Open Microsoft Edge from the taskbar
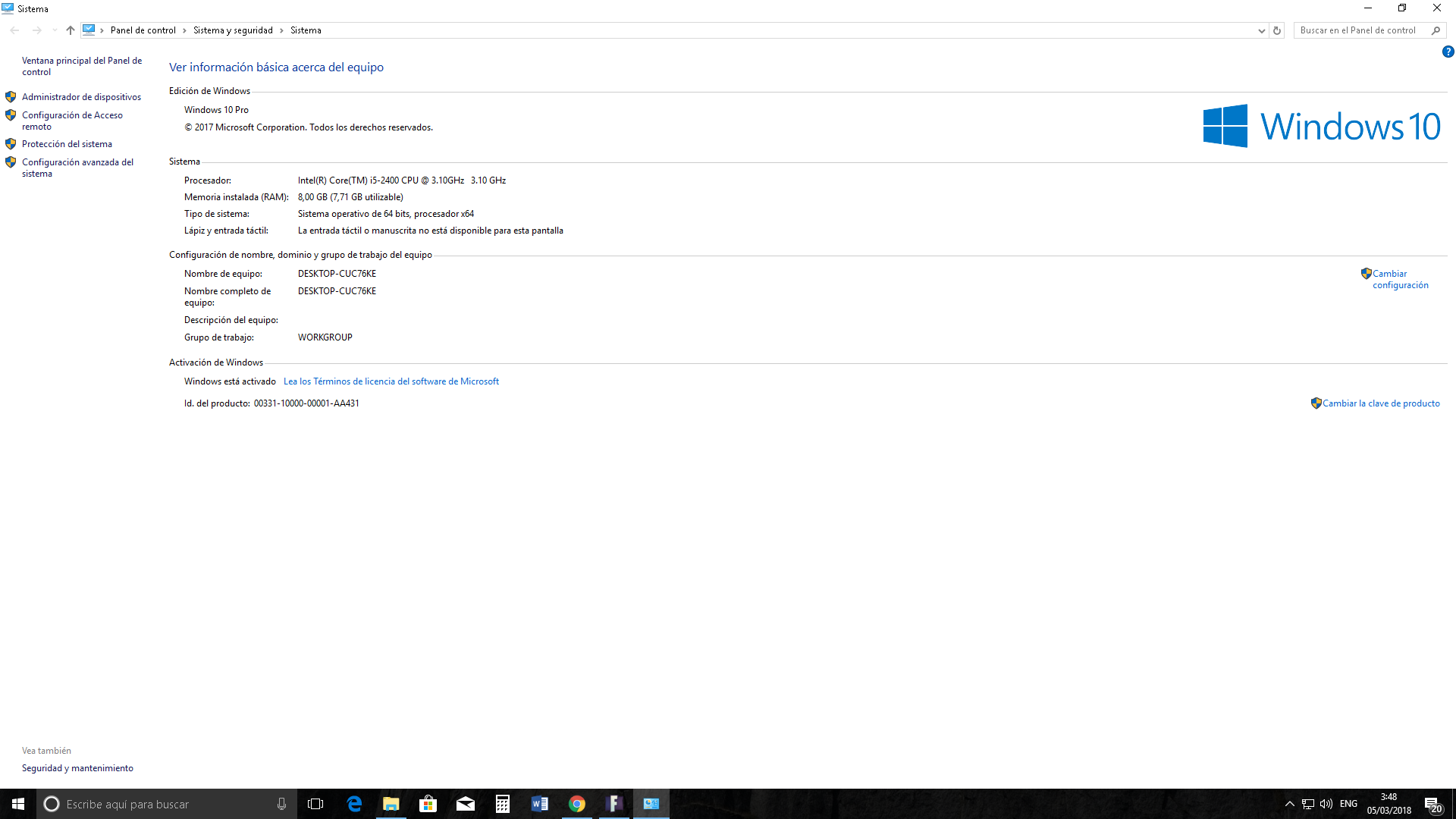The width and height of the screenshot is (1456, 819). point(354,804)
